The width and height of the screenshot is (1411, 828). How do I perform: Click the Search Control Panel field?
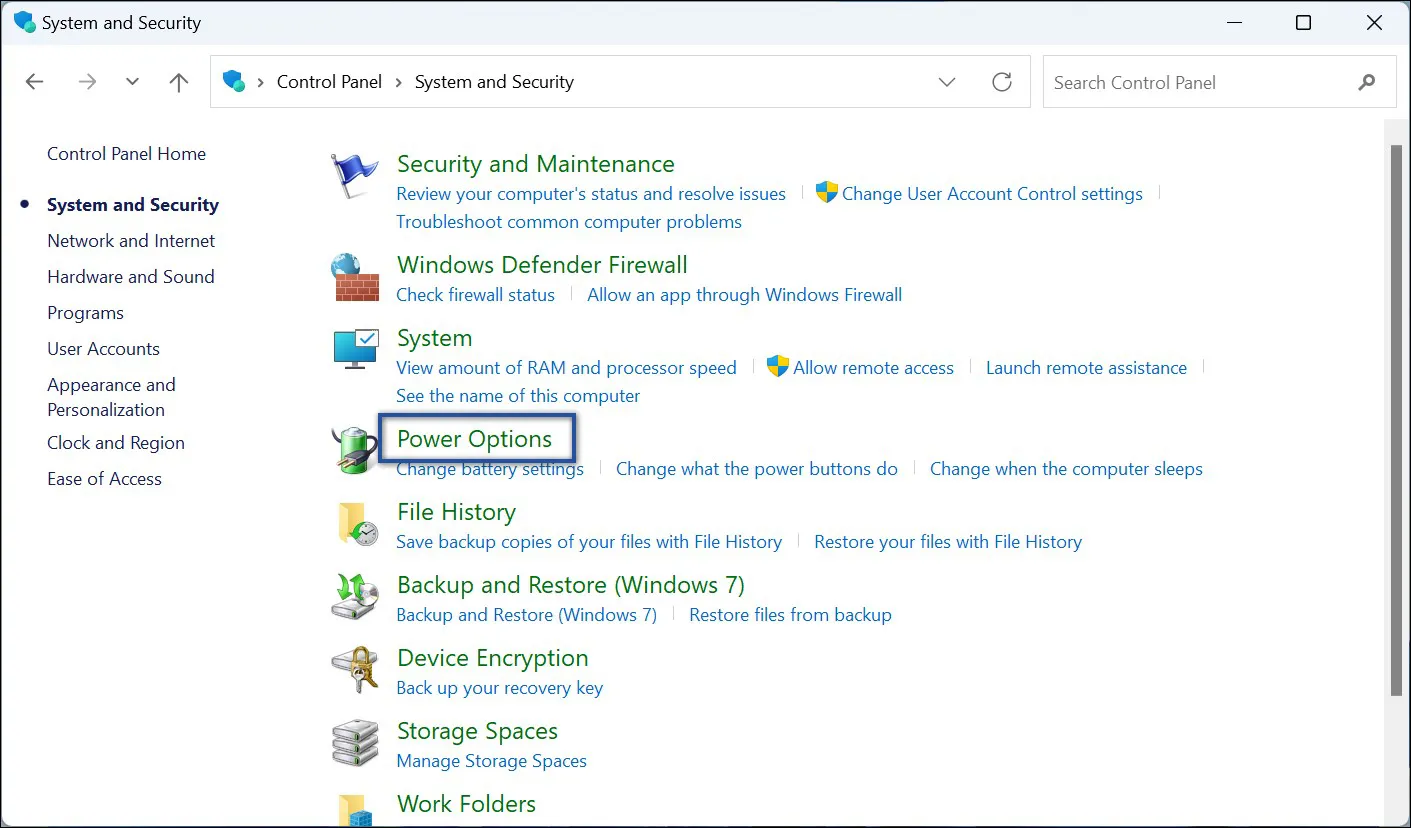tap(1200, 83)
